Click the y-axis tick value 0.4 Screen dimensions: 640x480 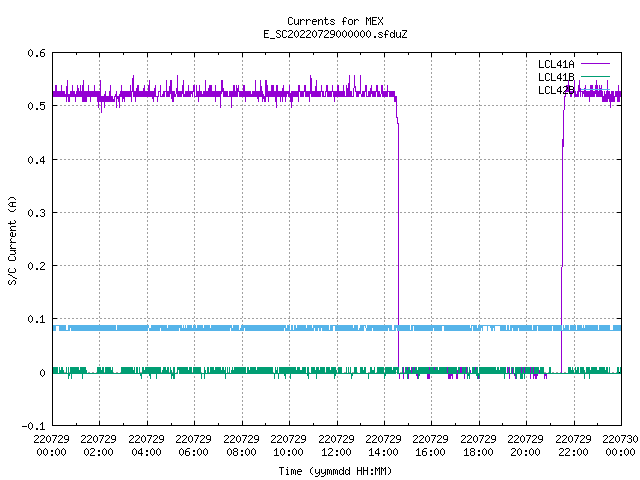tap(36, 160)
